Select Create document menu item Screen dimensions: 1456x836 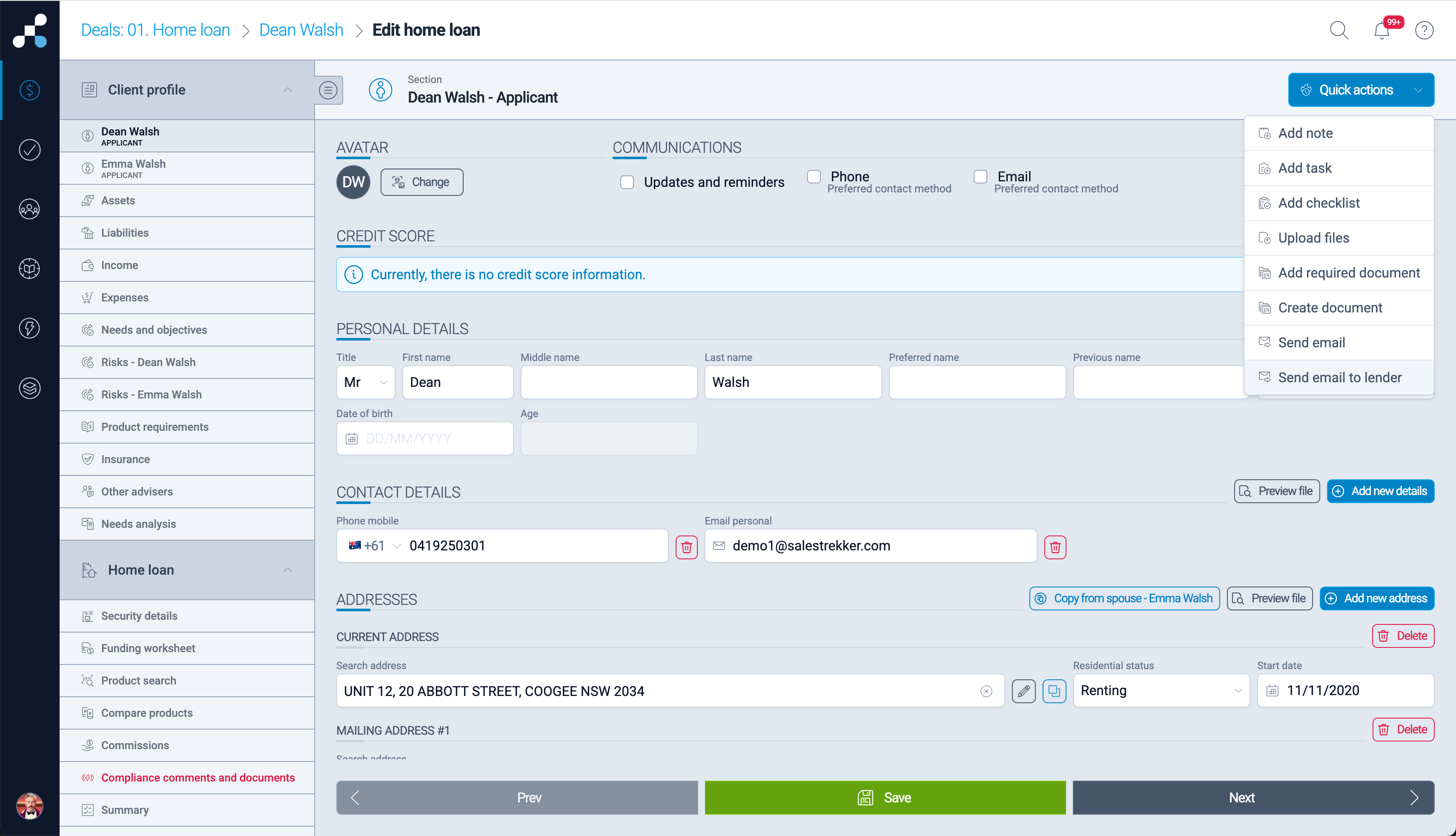1339,308
